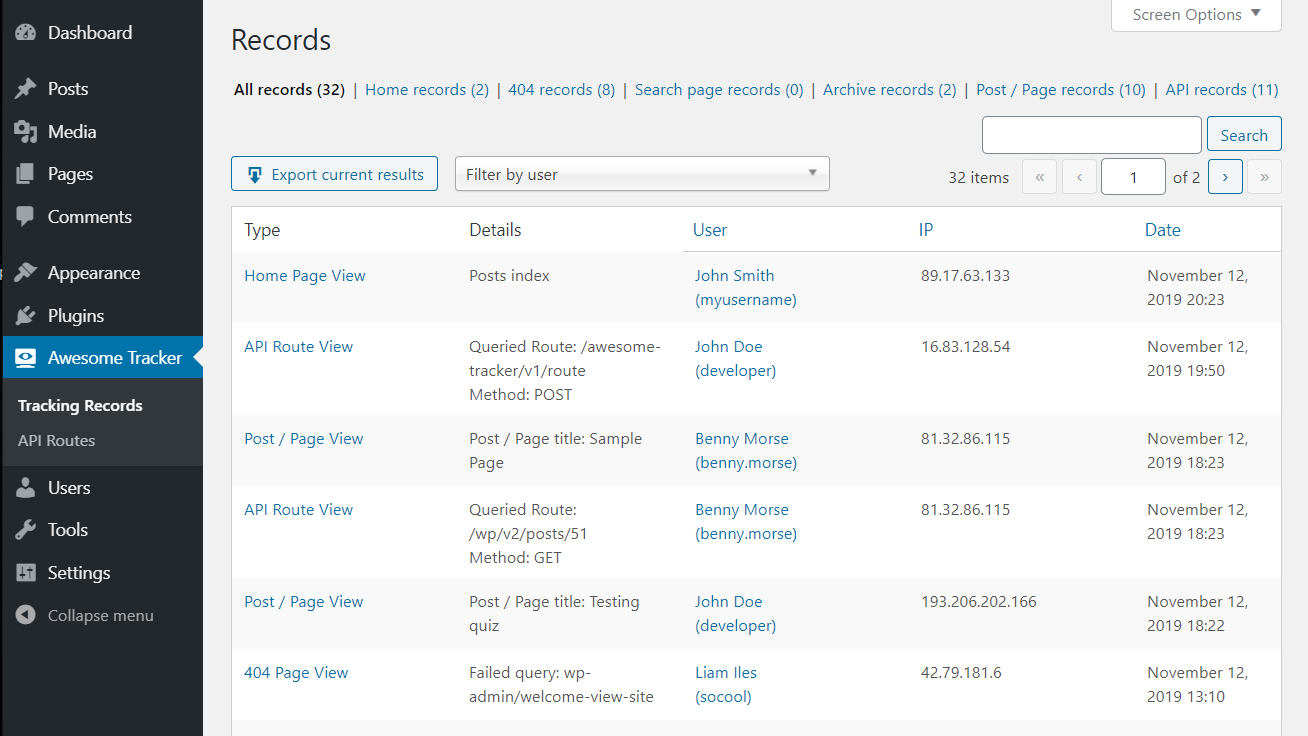Filter by 404 records (8)

pyautogui.click(x=561, y=89)
